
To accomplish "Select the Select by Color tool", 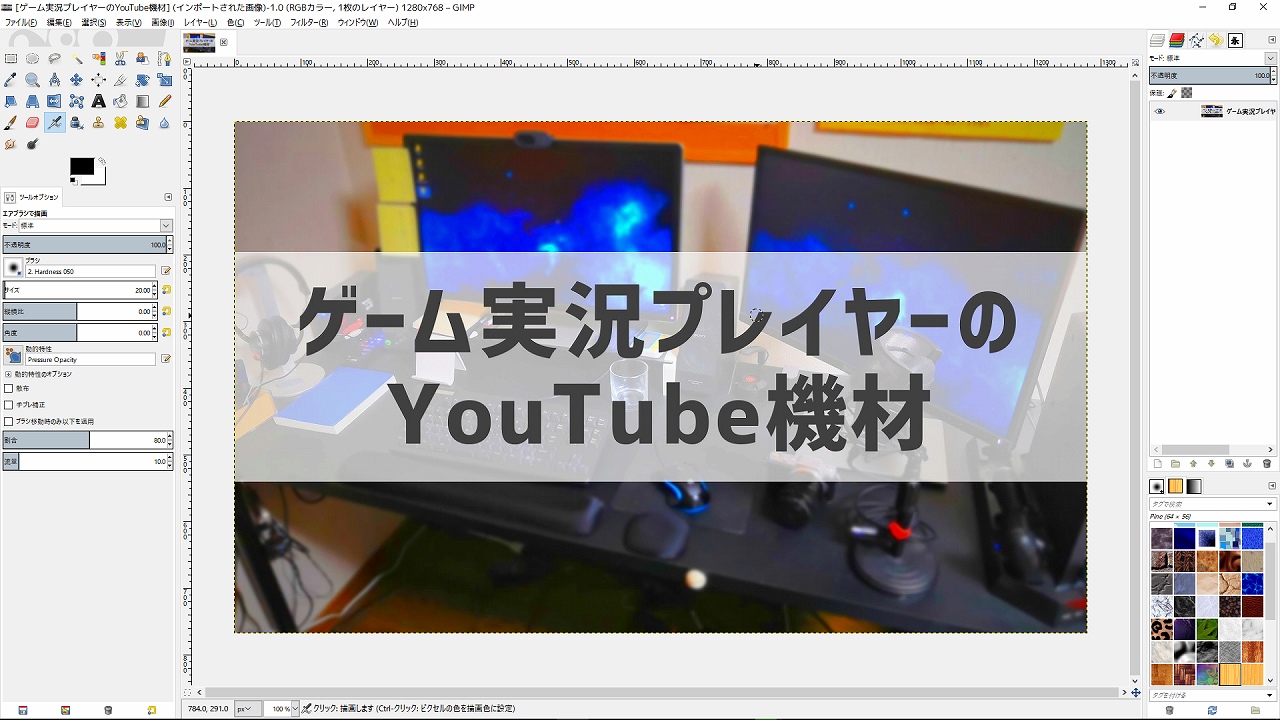I will [99, 58].
